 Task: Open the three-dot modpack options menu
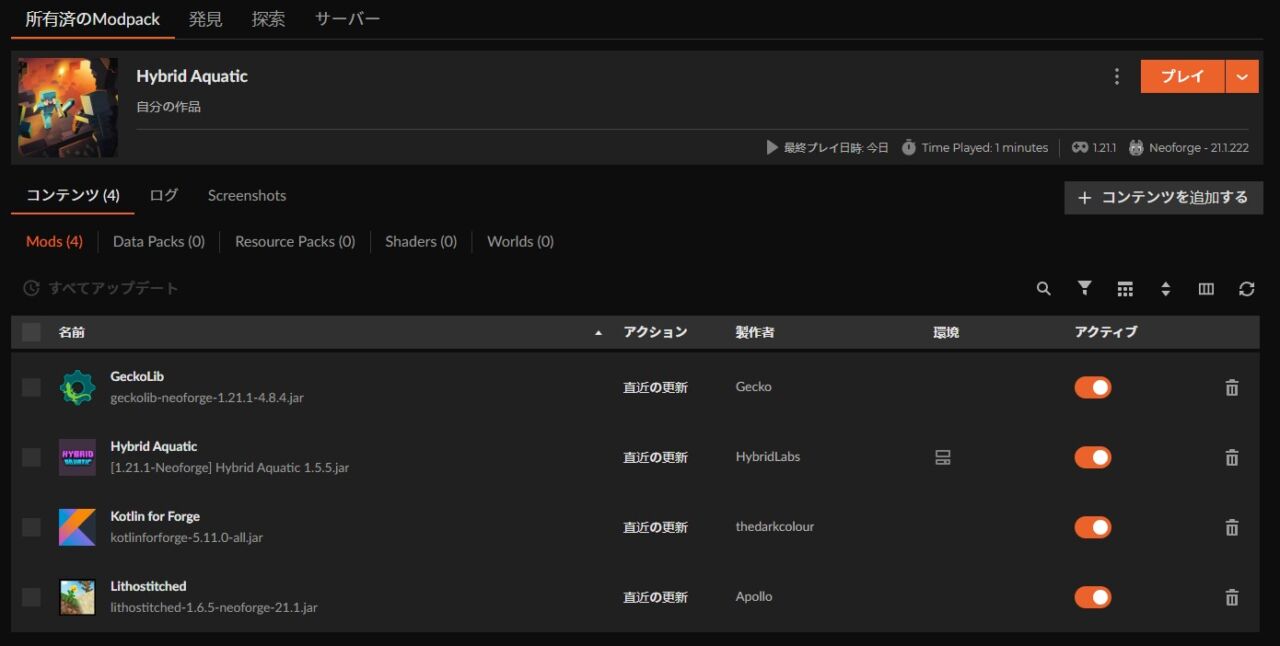[x=1117, y=76]
